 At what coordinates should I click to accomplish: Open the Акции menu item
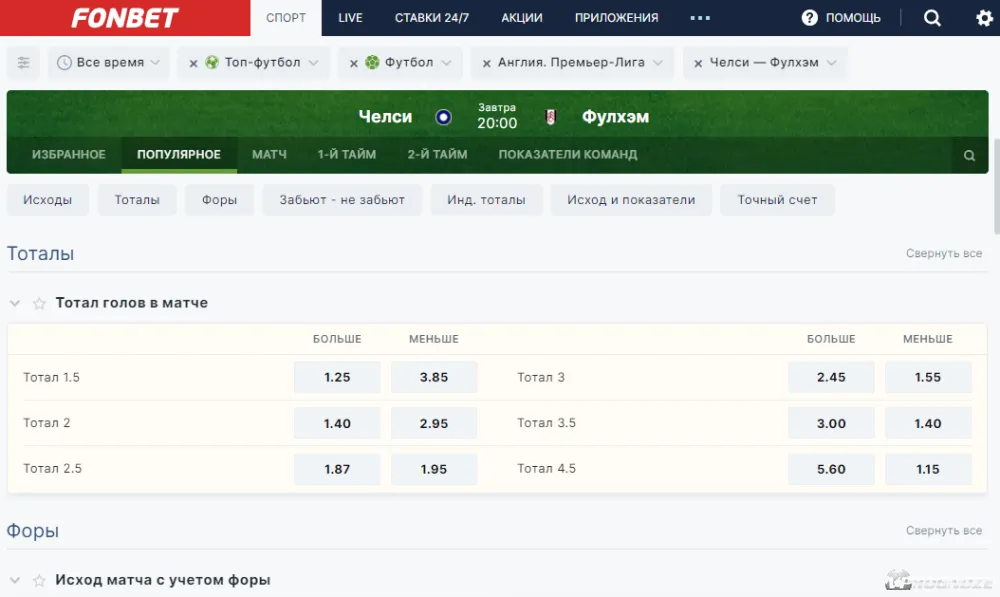coord(522,18)
